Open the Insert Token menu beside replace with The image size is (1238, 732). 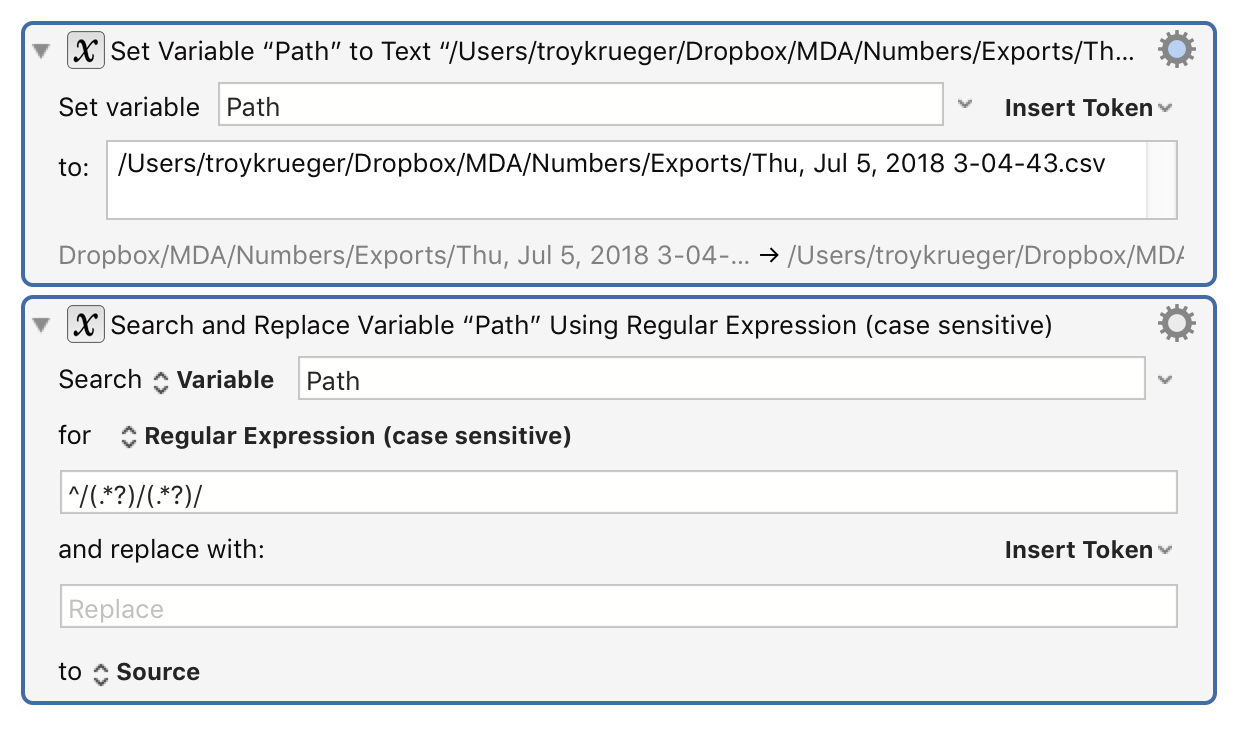pyautogui.click(x=1088, y=550)
